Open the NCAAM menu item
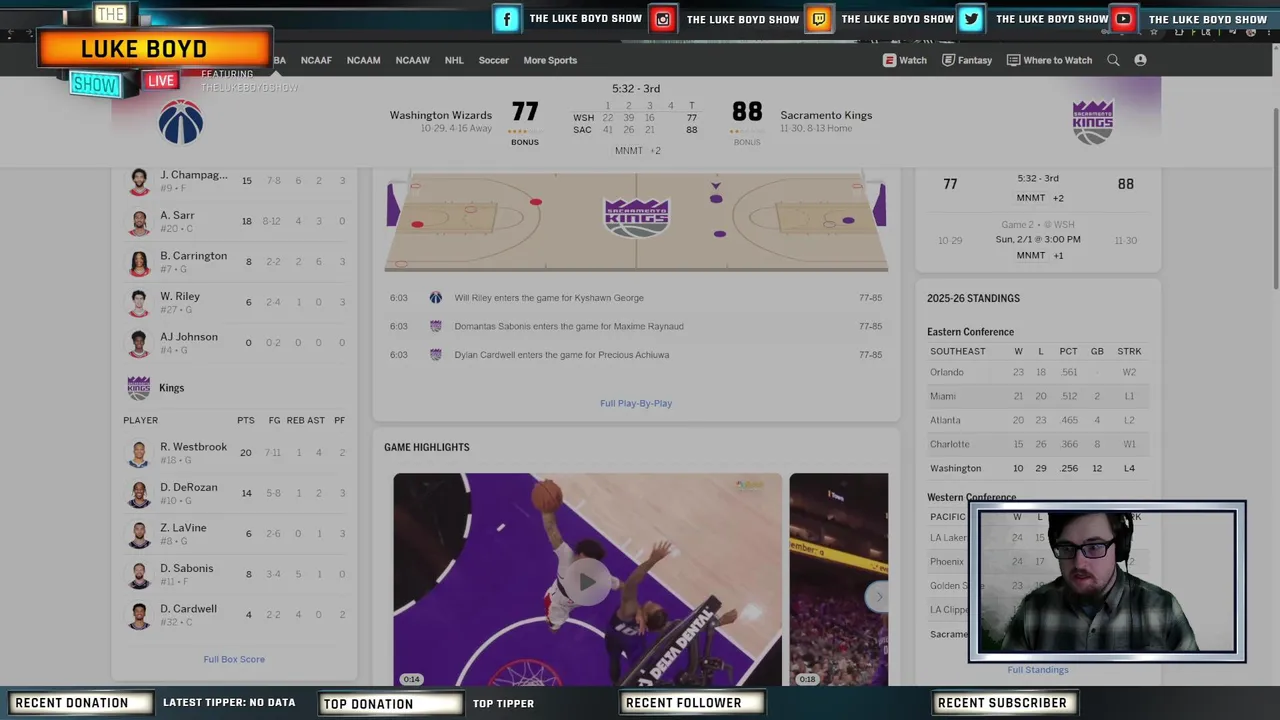 363,60
